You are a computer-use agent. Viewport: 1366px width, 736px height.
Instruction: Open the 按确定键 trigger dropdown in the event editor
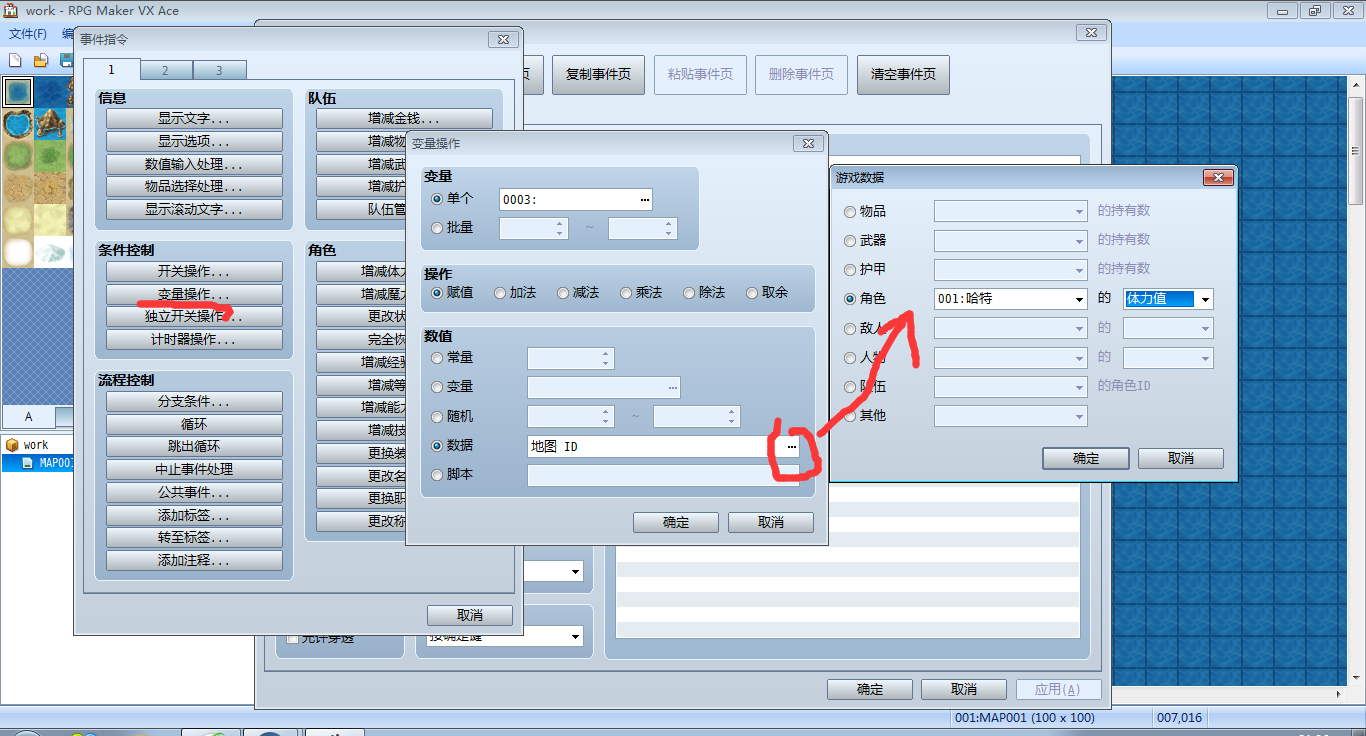576,636
